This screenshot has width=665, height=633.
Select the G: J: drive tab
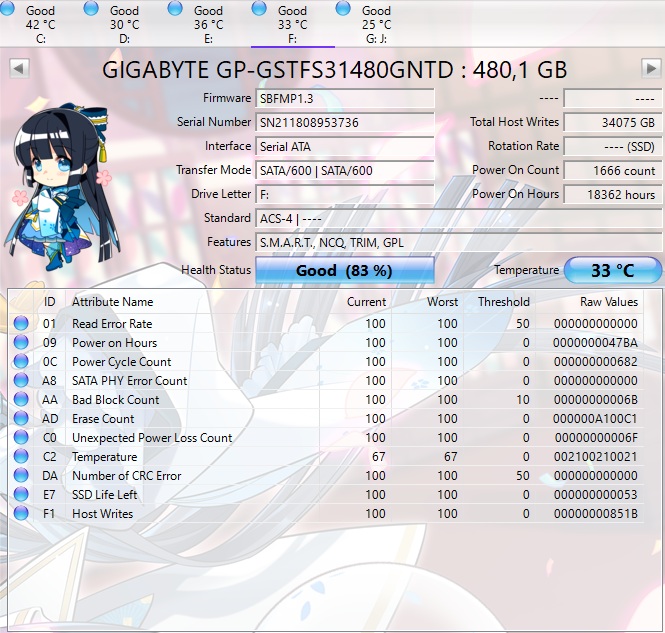point(376,24)
